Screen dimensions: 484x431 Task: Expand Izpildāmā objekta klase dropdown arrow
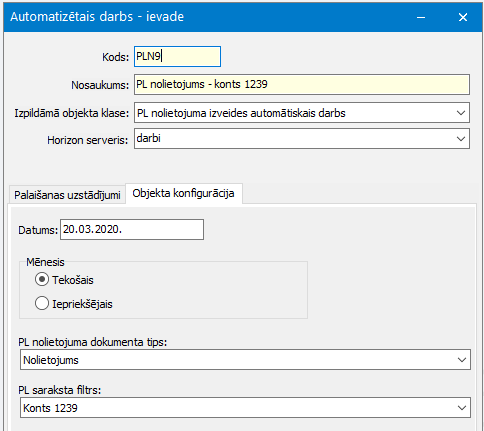pos(461,113)
